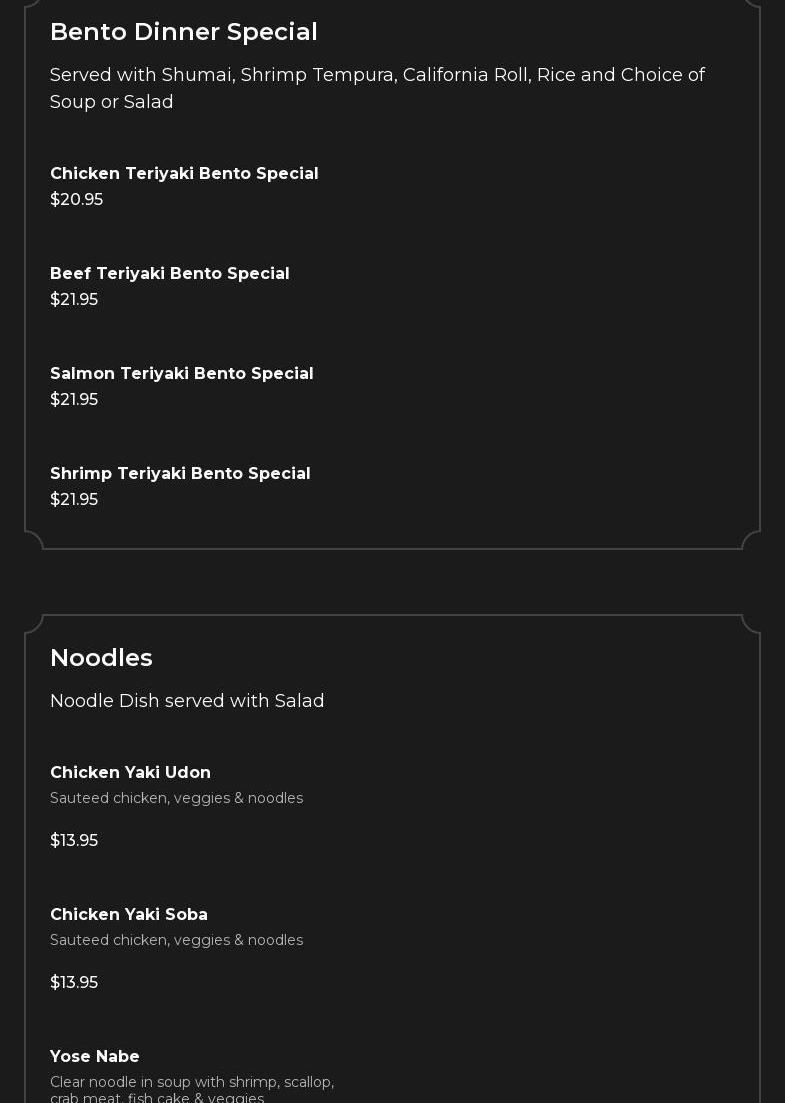Click "Noodle Dish served with Salad" text
The height and width of the screenshot is (1103, 785).
tap(187, 701)
